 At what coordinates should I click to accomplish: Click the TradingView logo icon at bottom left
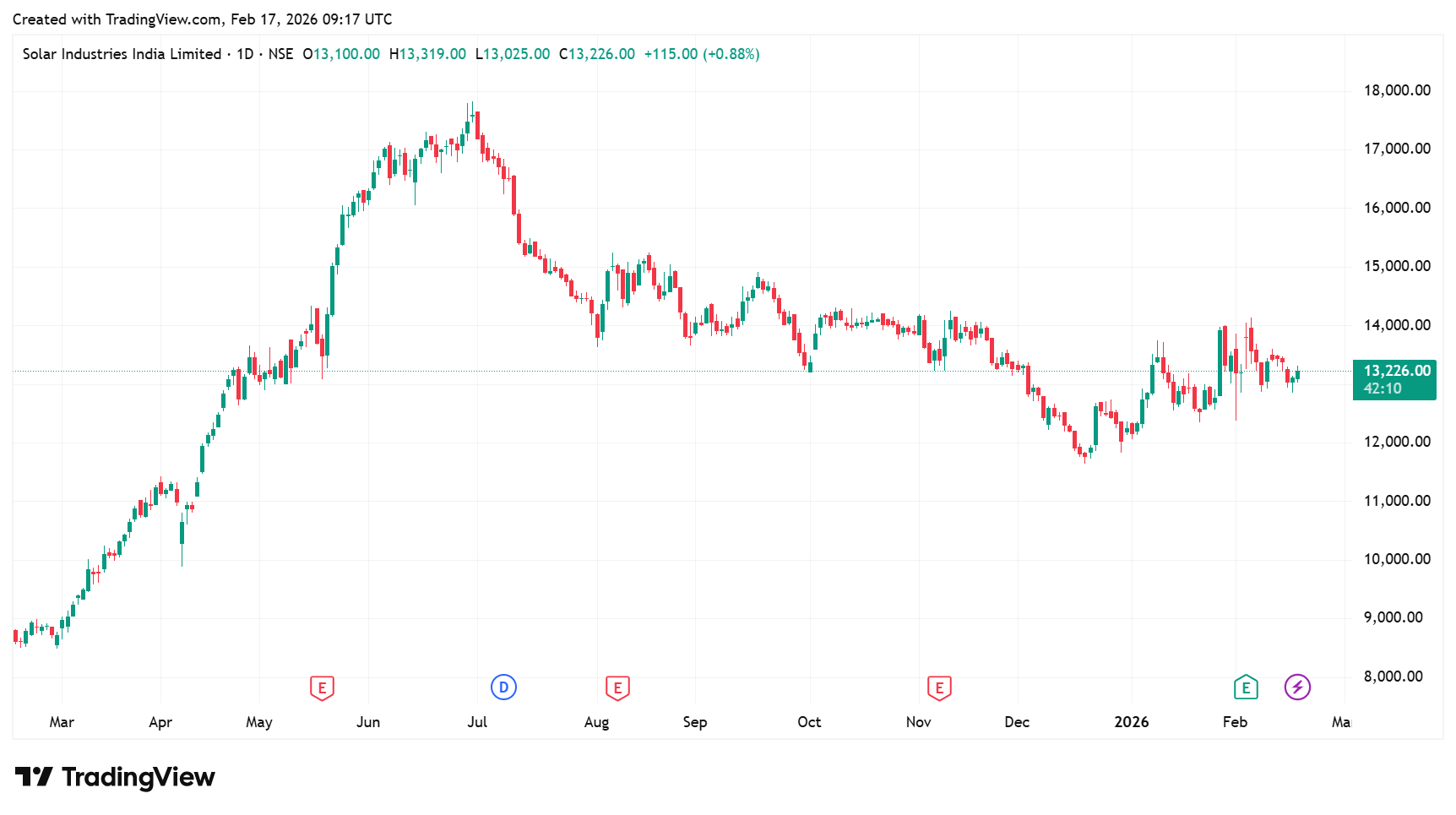[34, 776]
